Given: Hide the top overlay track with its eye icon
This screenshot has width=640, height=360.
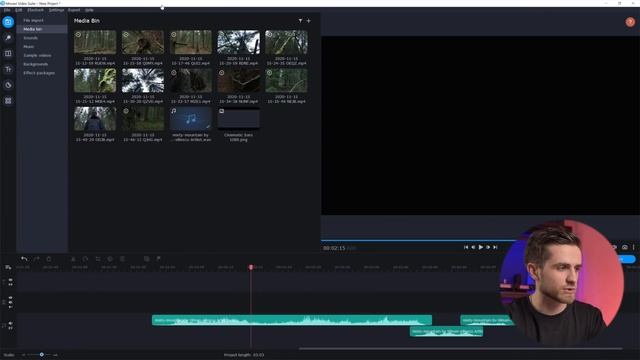Looking at the screenshot, I should [10, 280].
